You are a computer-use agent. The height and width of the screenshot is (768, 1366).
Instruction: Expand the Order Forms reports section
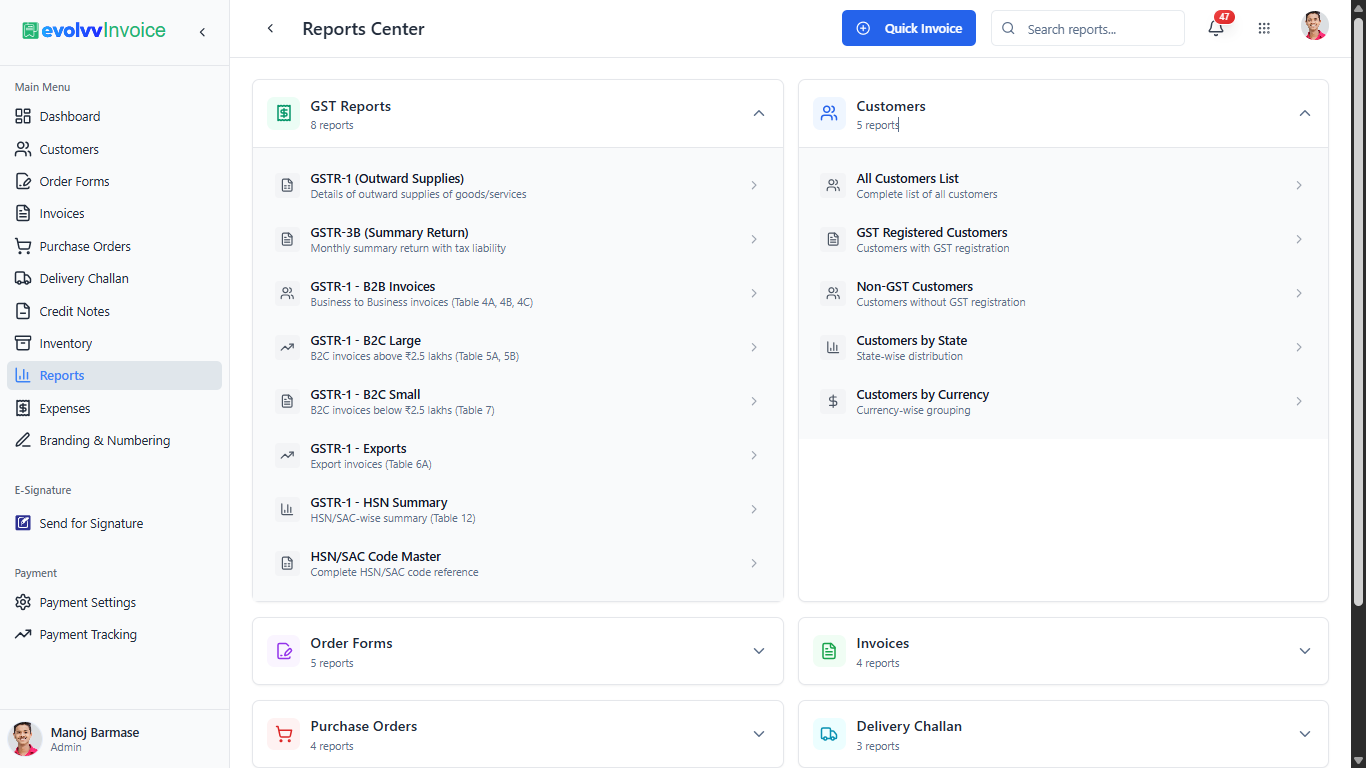[759, 651]
